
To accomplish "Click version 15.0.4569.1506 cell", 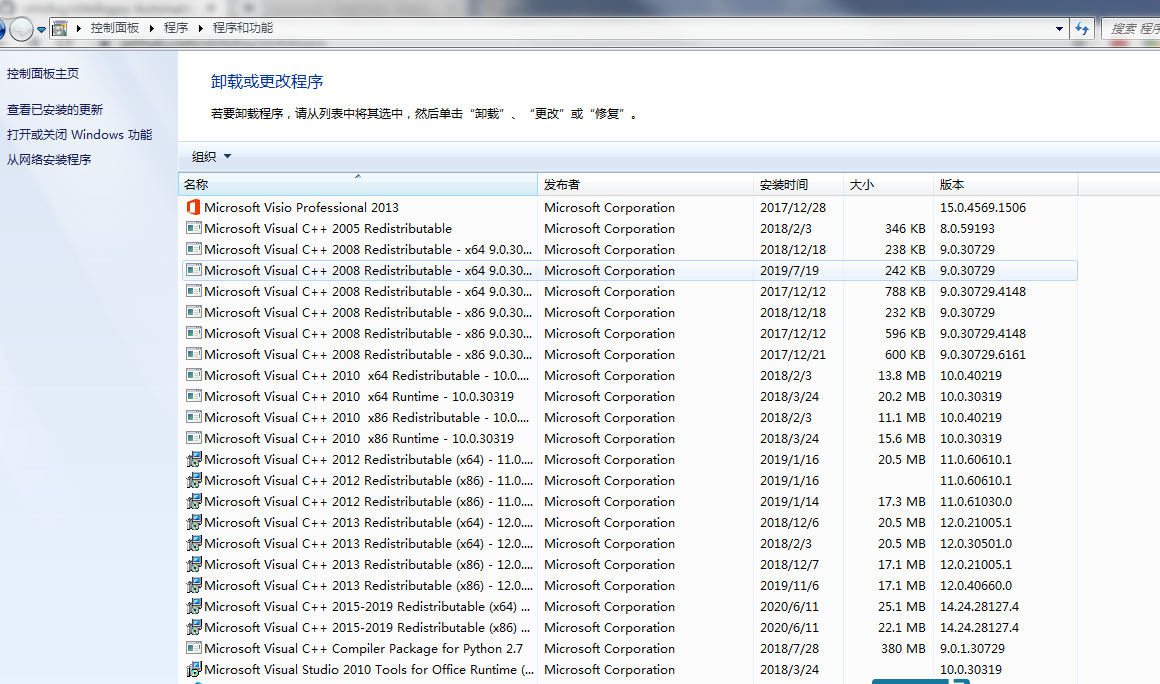I will 982,208.
